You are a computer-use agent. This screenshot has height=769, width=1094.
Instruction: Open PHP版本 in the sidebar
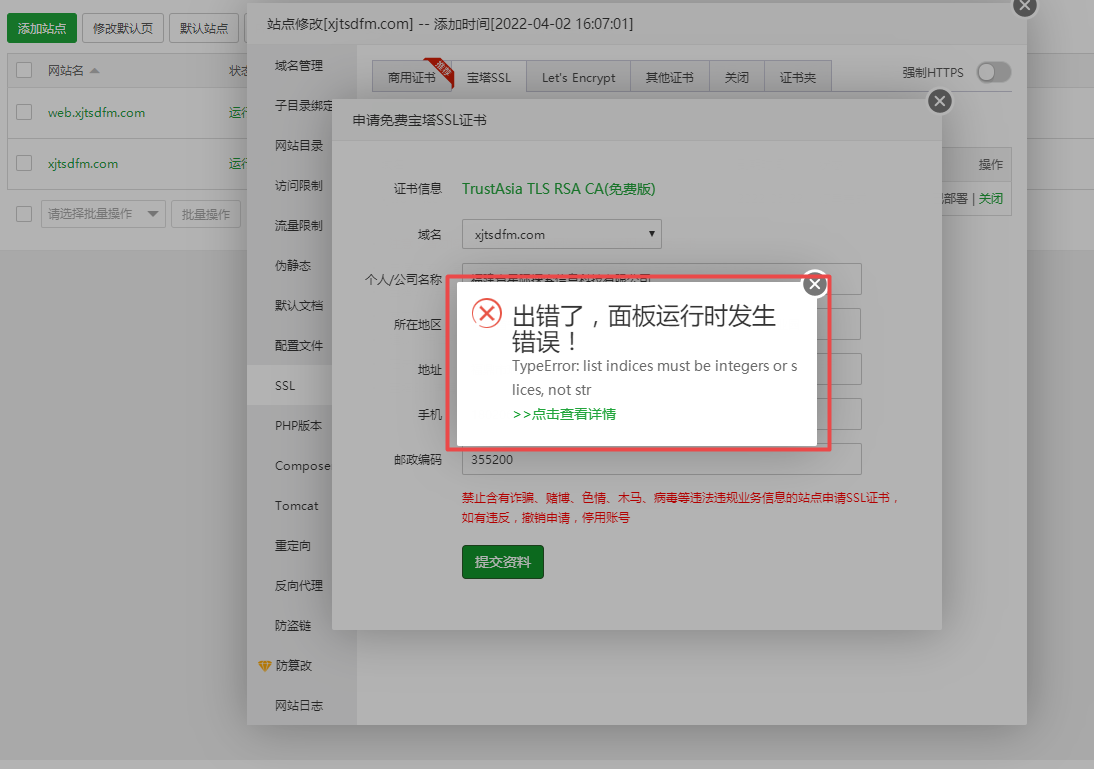pyautogui.click(x=299, y=425)
